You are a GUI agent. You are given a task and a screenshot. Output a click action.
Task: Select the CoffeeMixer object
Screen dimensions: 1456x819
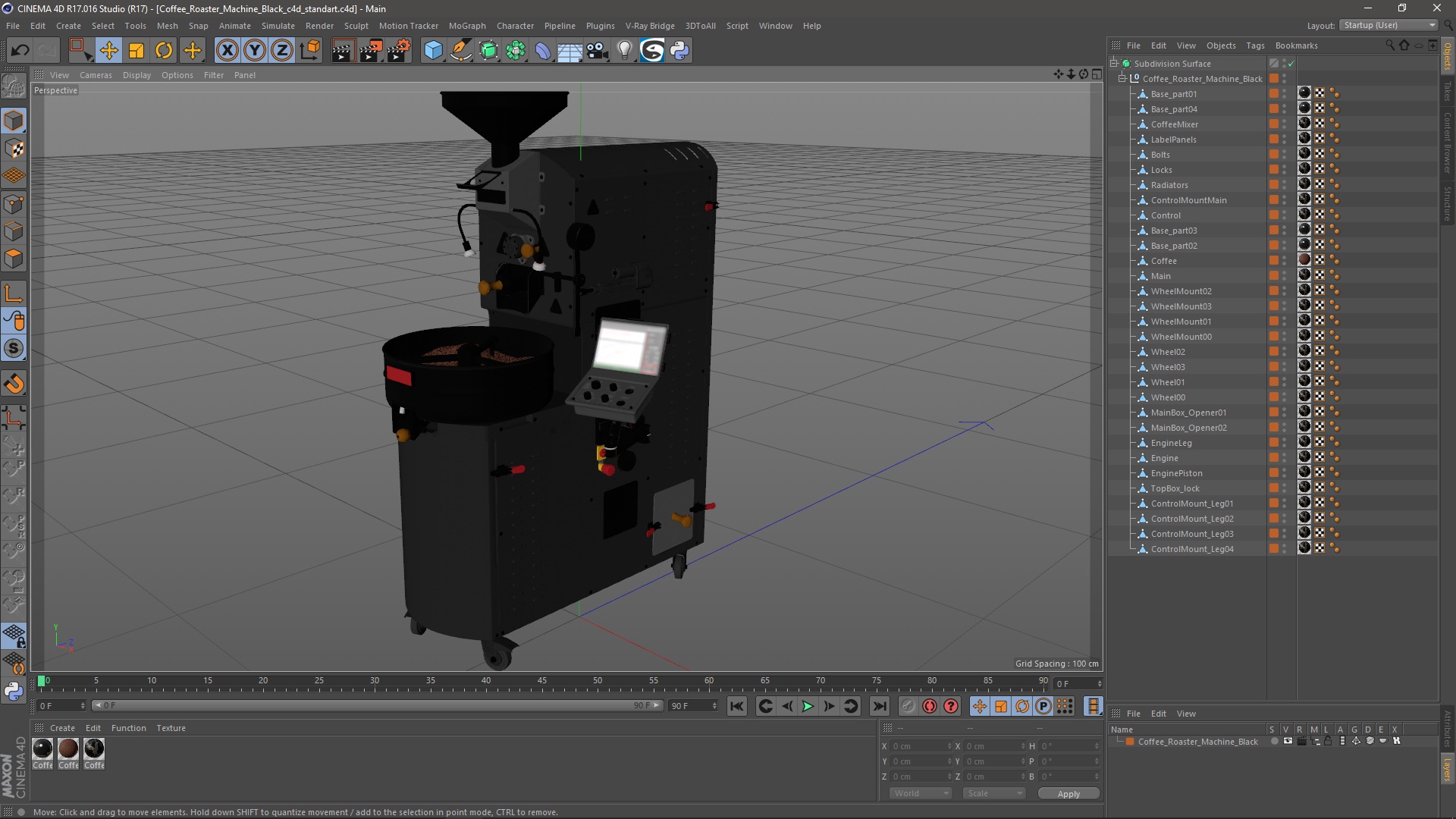click(1174, 124)
